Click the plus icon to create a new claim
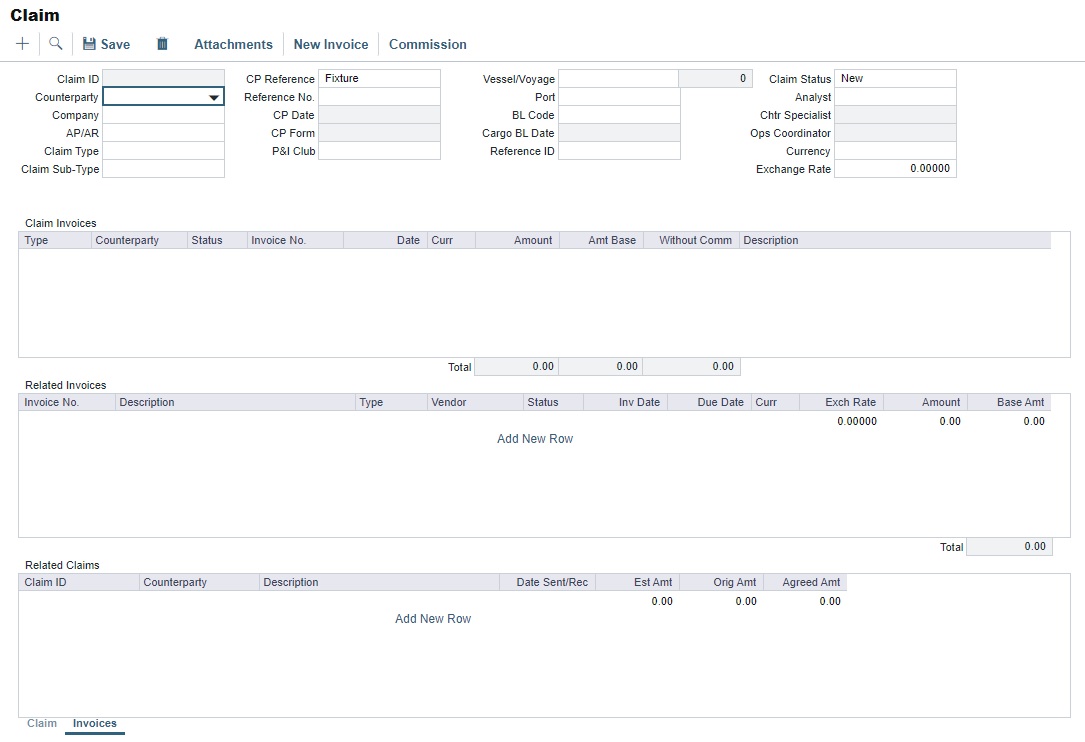The height and width of the screenshot is (742, 1085). pyautogui.click(x=22, y=43)
